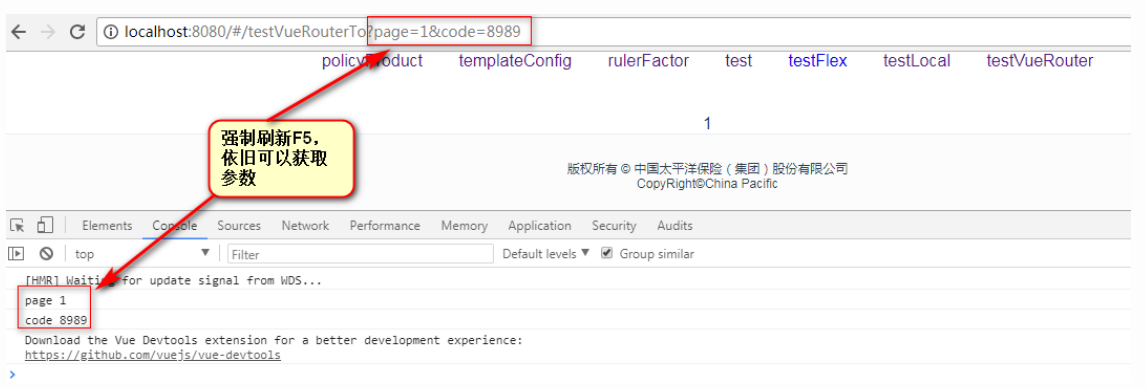Clear the console with the clear icon
This screenshot has height=389, width=1146.
click(x=46, y=254)
